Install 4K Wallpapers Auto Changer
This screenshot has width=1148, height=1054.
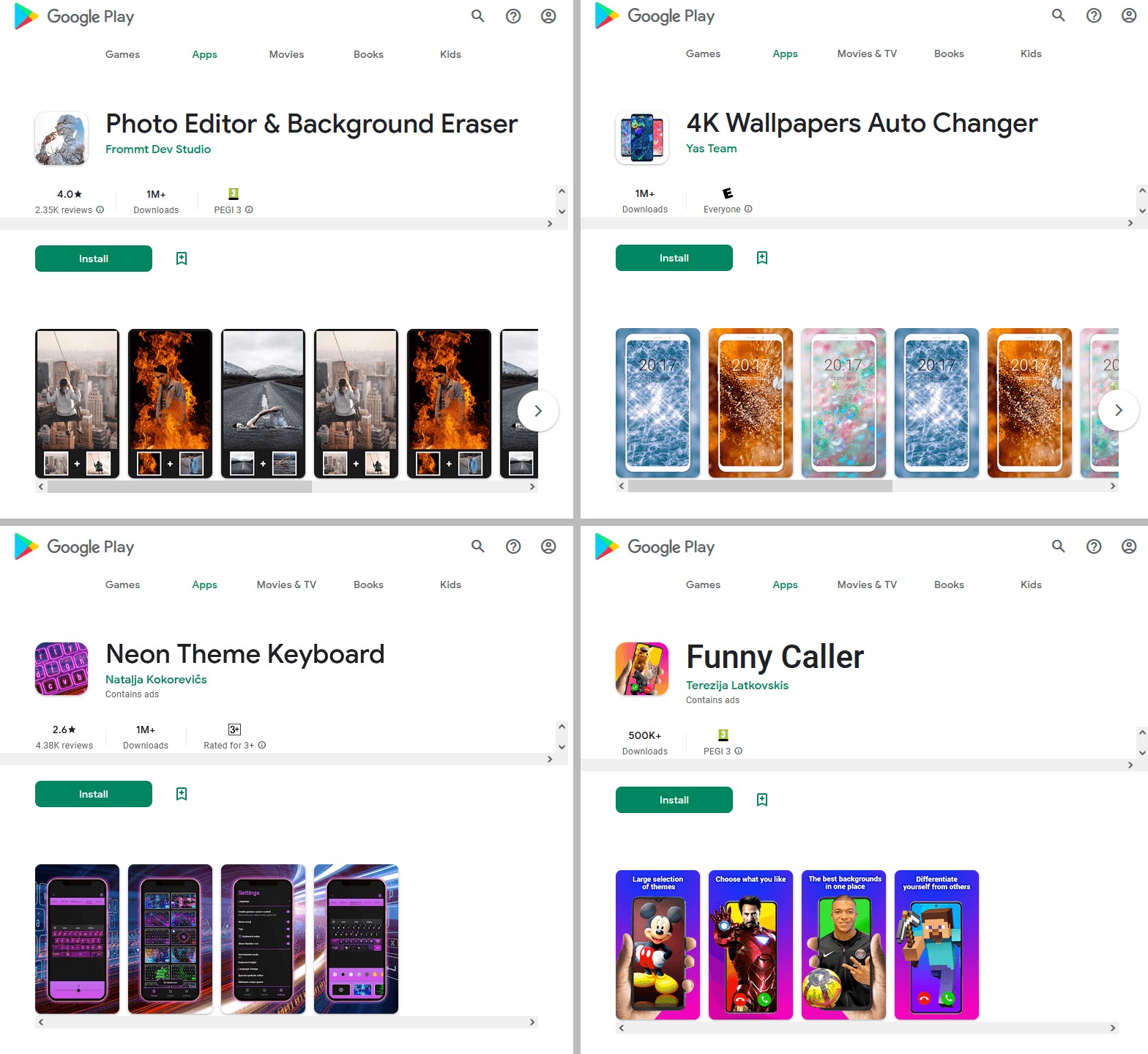point(674,258)
